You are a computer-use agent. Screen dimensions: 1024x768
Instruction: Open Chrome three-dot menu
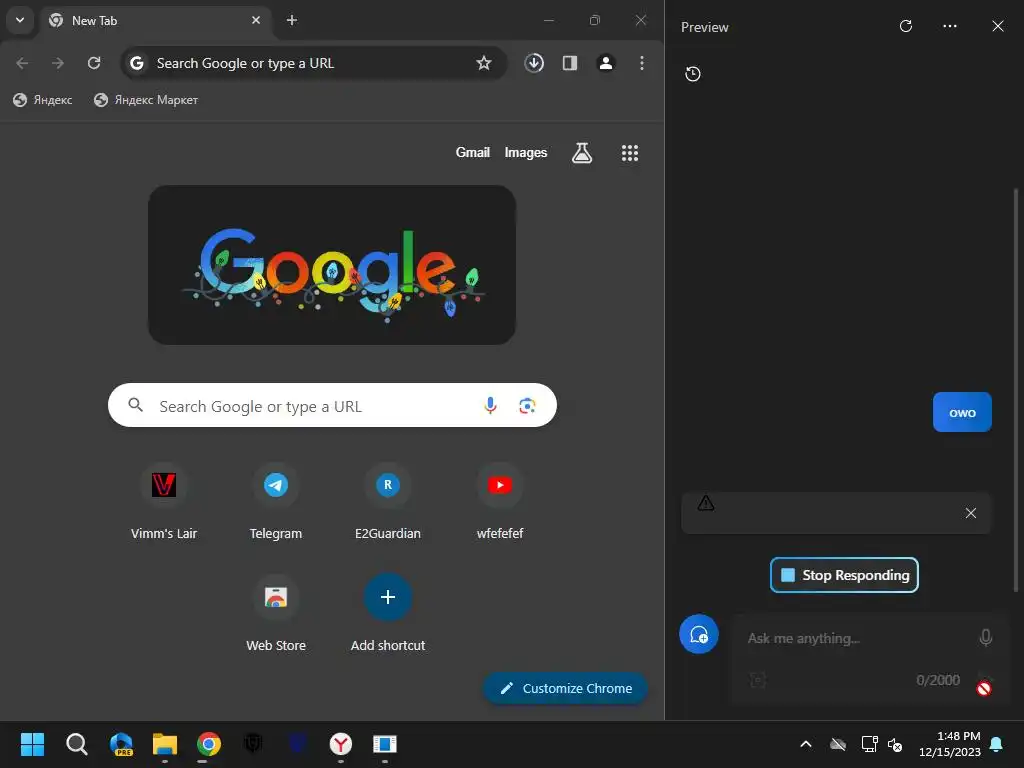pos(642,63)
